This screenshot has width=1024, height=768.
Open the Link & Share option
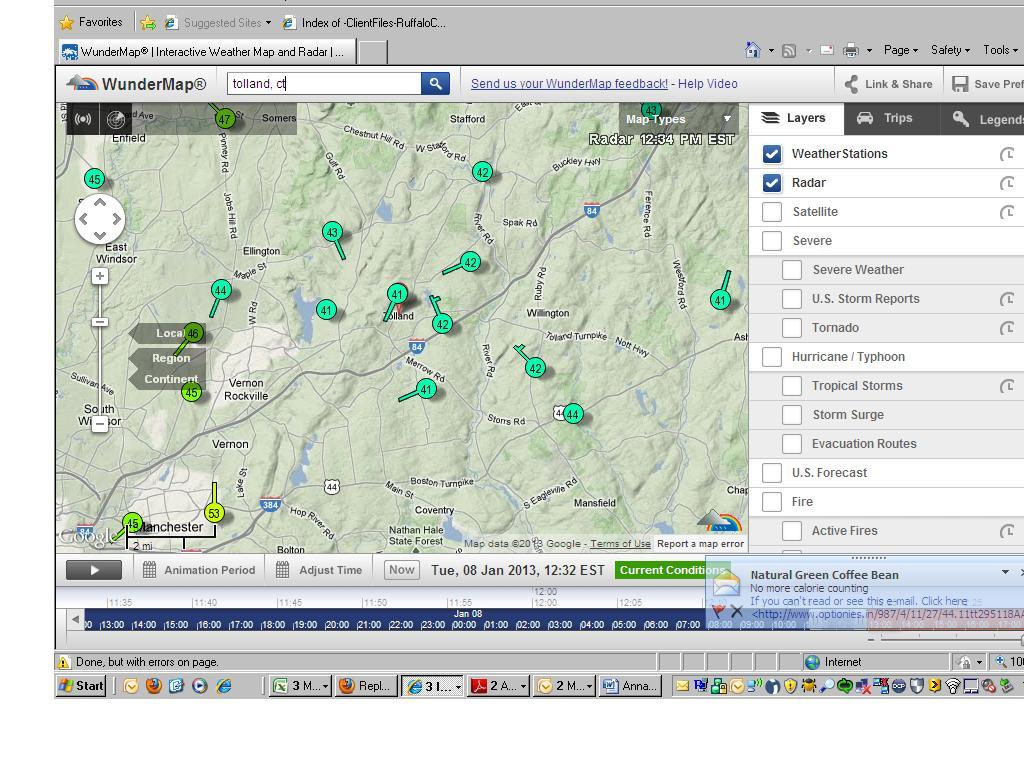[889, 84]
